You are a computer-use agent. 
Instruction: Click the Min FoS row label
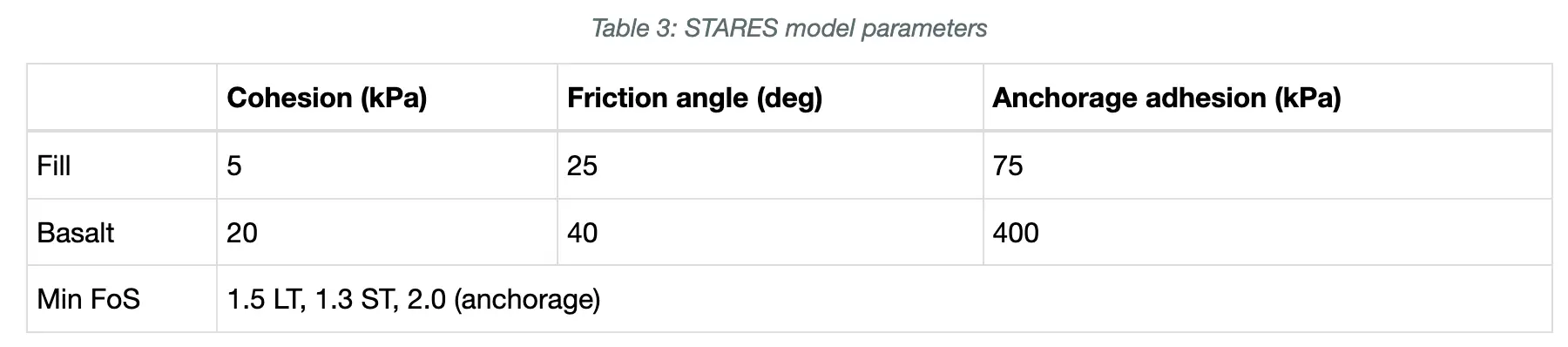89,299
